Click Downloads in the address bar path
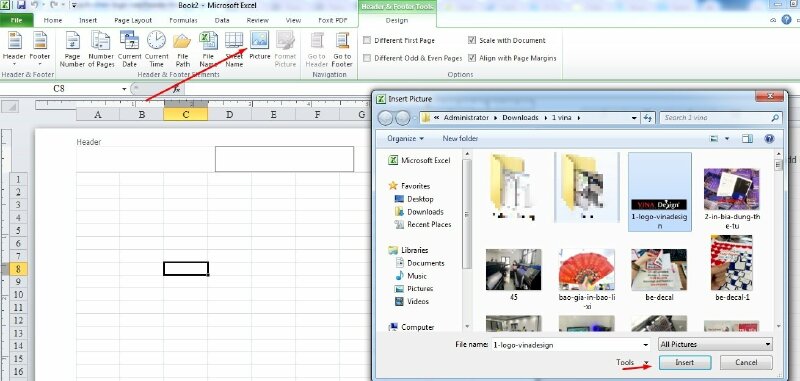Viewport: 800px width, 381px height. coord(520,118)
